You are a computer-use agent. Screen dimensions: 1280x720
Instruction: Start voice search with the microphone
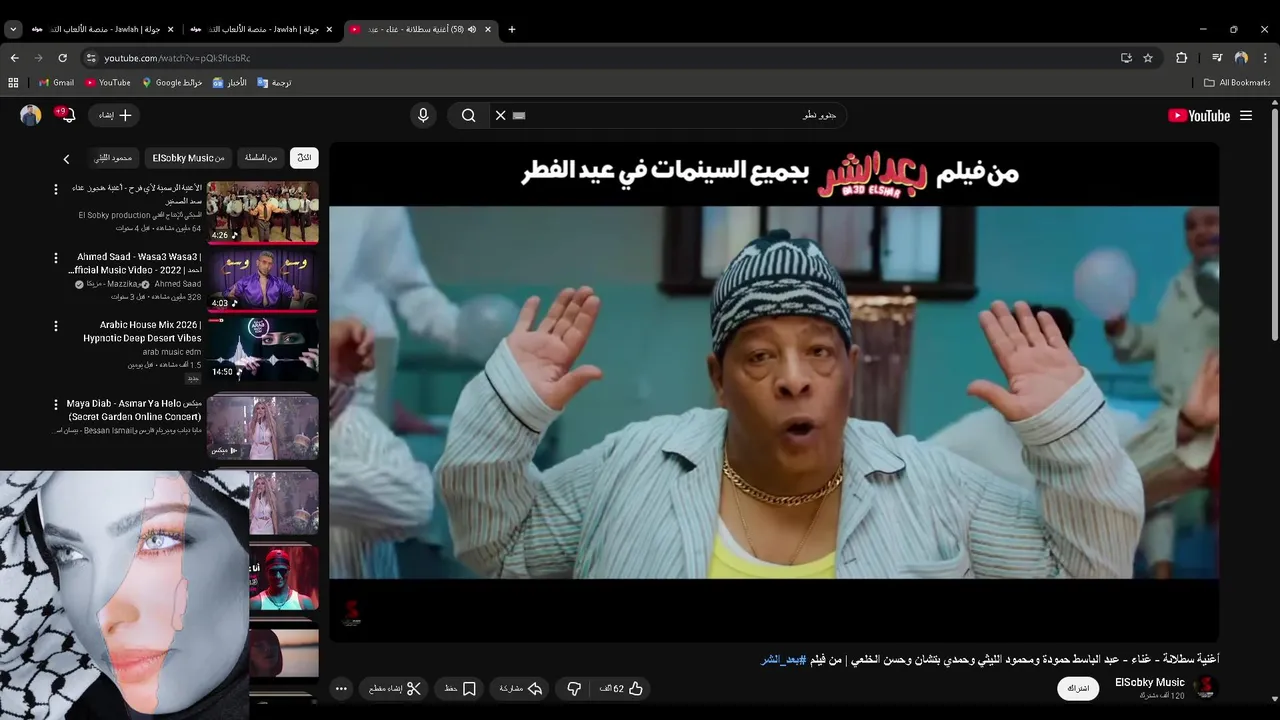[423, 115]
